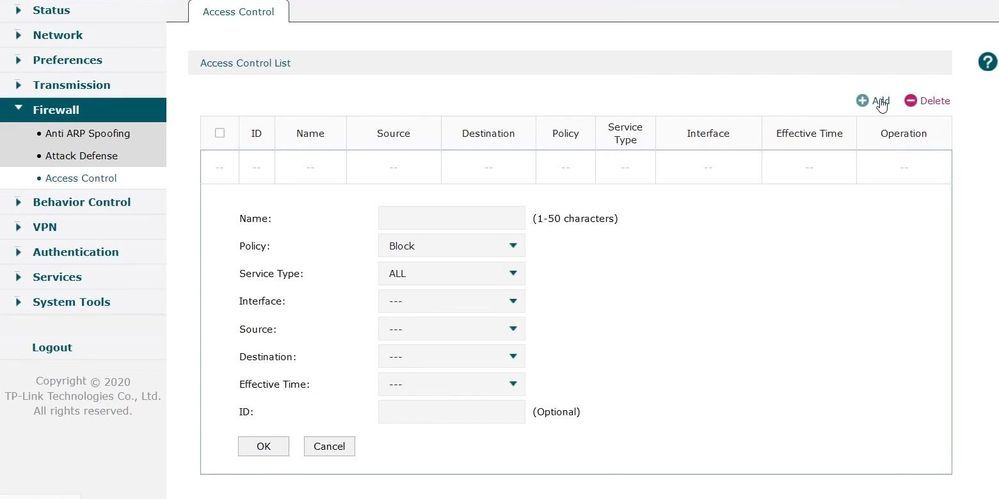Open the Service Type dropdown
This screenshot has width=999, height=499.
(451, 273)
